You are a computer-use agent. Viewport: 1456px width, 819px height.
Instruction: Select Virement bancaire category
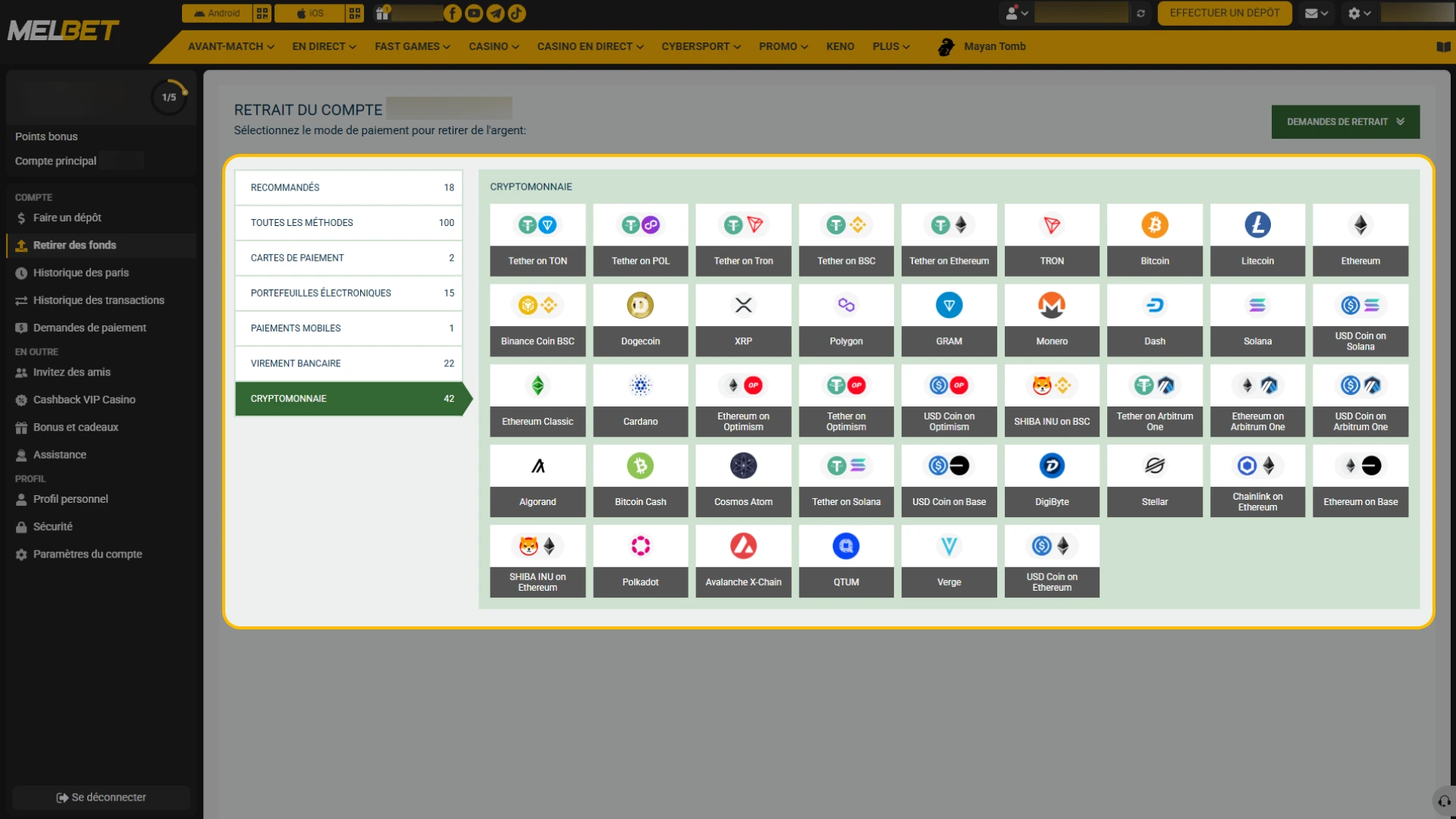[x=348, y=363]
